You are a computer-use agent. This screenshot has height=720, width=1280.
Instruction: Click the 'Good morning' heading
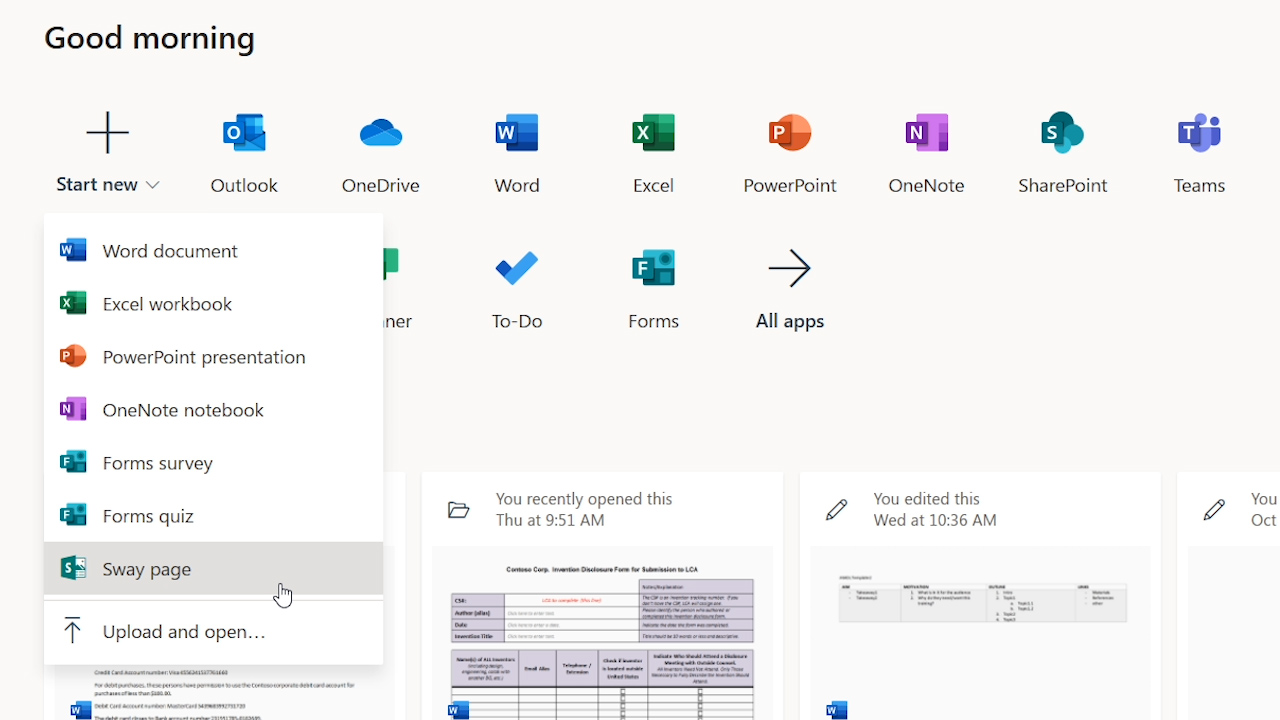[149, 38]
